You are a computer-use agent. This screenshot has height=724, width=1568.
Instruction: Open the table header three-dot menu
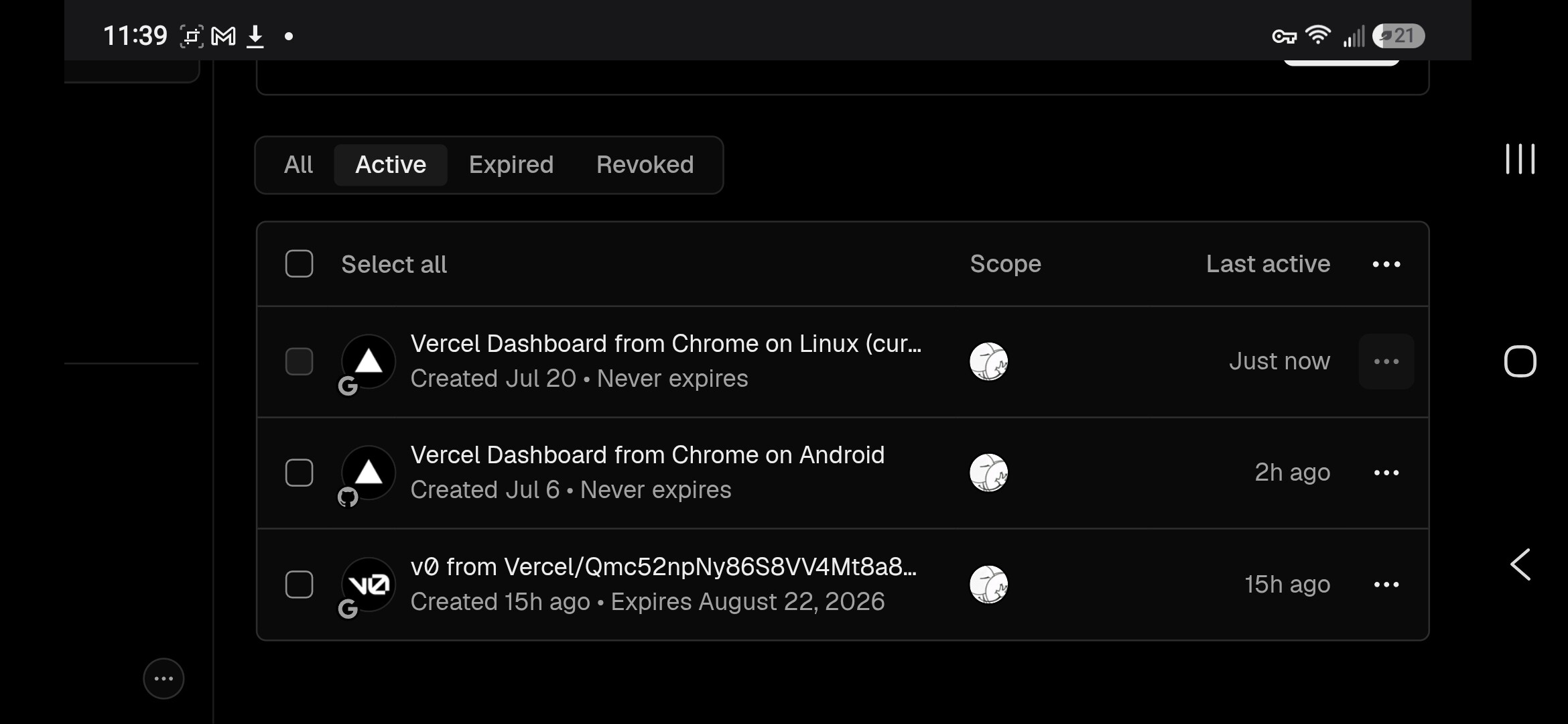[1386, 264]
